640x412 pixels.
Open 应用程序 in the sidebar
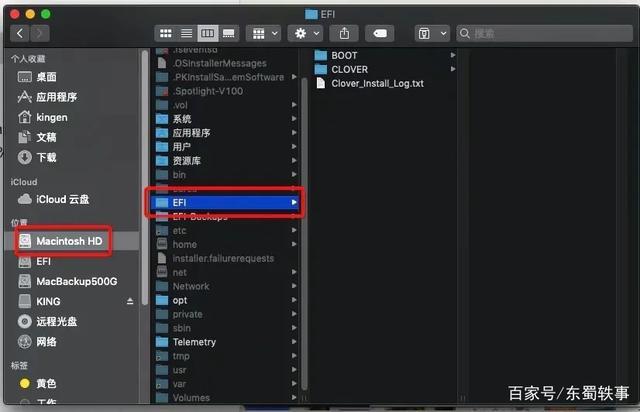point(56,97)
